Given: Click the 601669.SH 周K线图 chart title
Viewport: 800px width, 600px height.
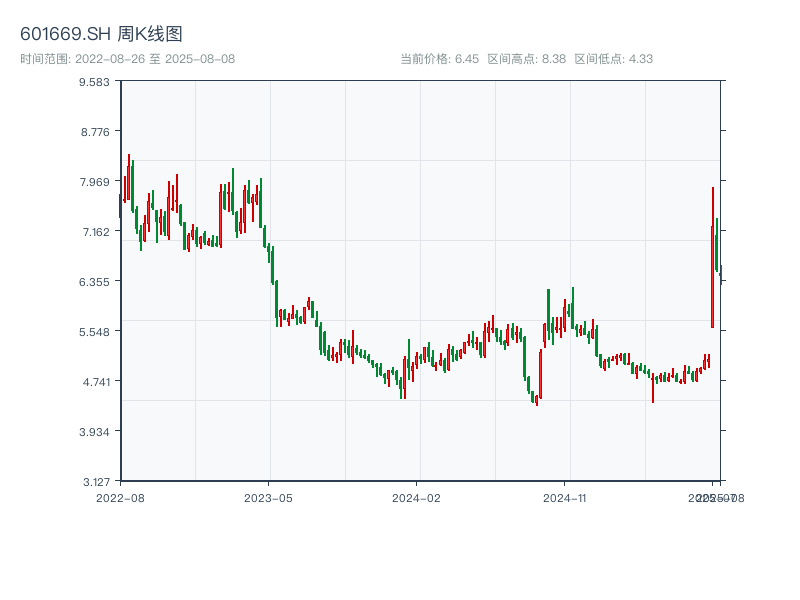Looking at the screenshot, I should (101, 35).
